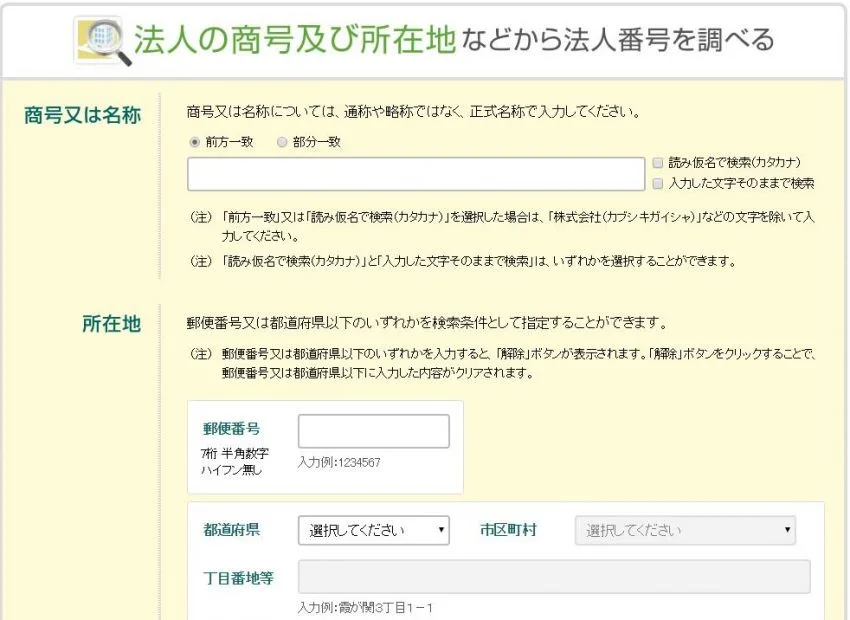Click the 7桁 半角数字 ハイフン無し note

pyautogui.click(x=234, y=461)
